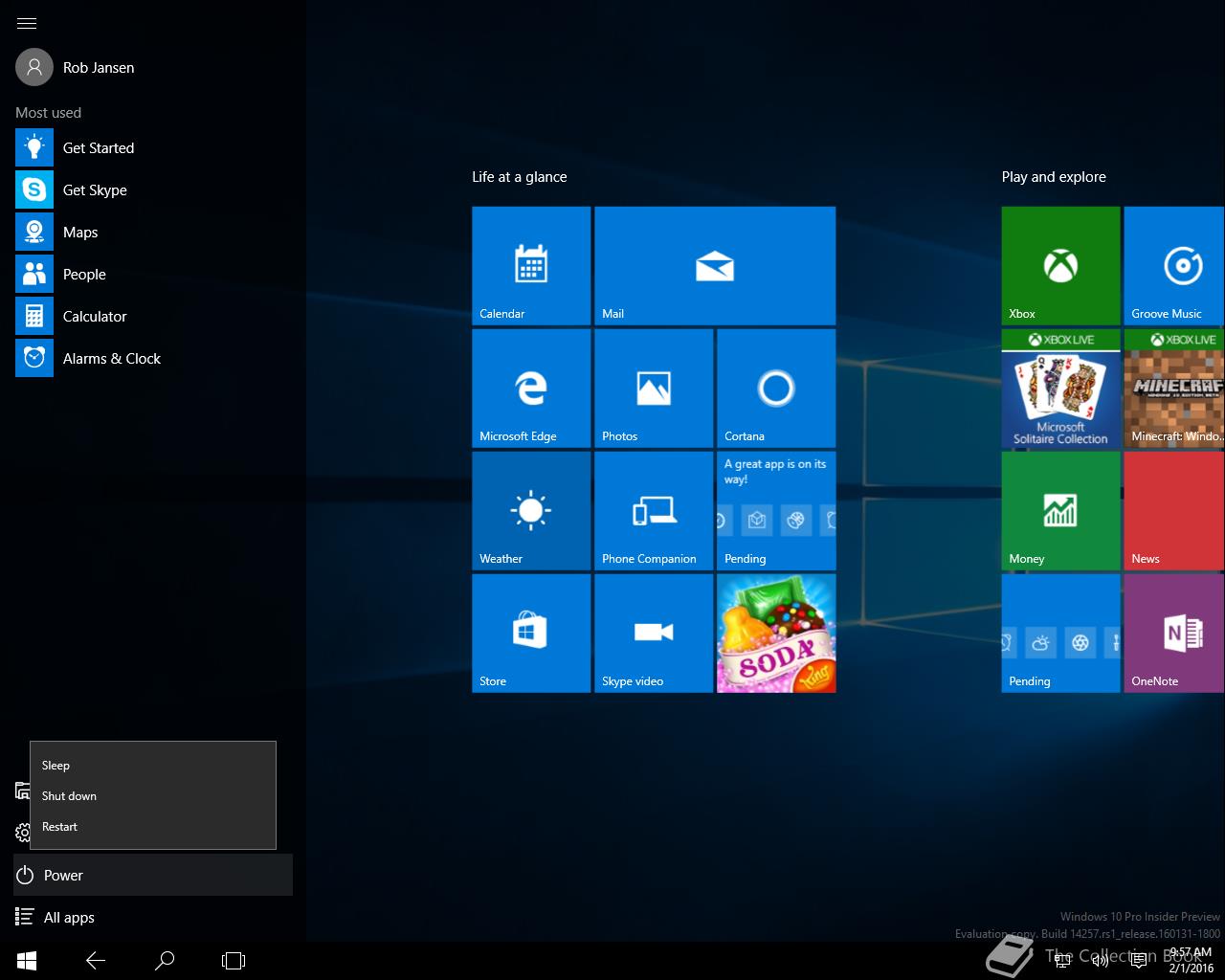Launch Microsoft Edge from its tile
Screen dimensions: 1225x980
coord(531,389)
